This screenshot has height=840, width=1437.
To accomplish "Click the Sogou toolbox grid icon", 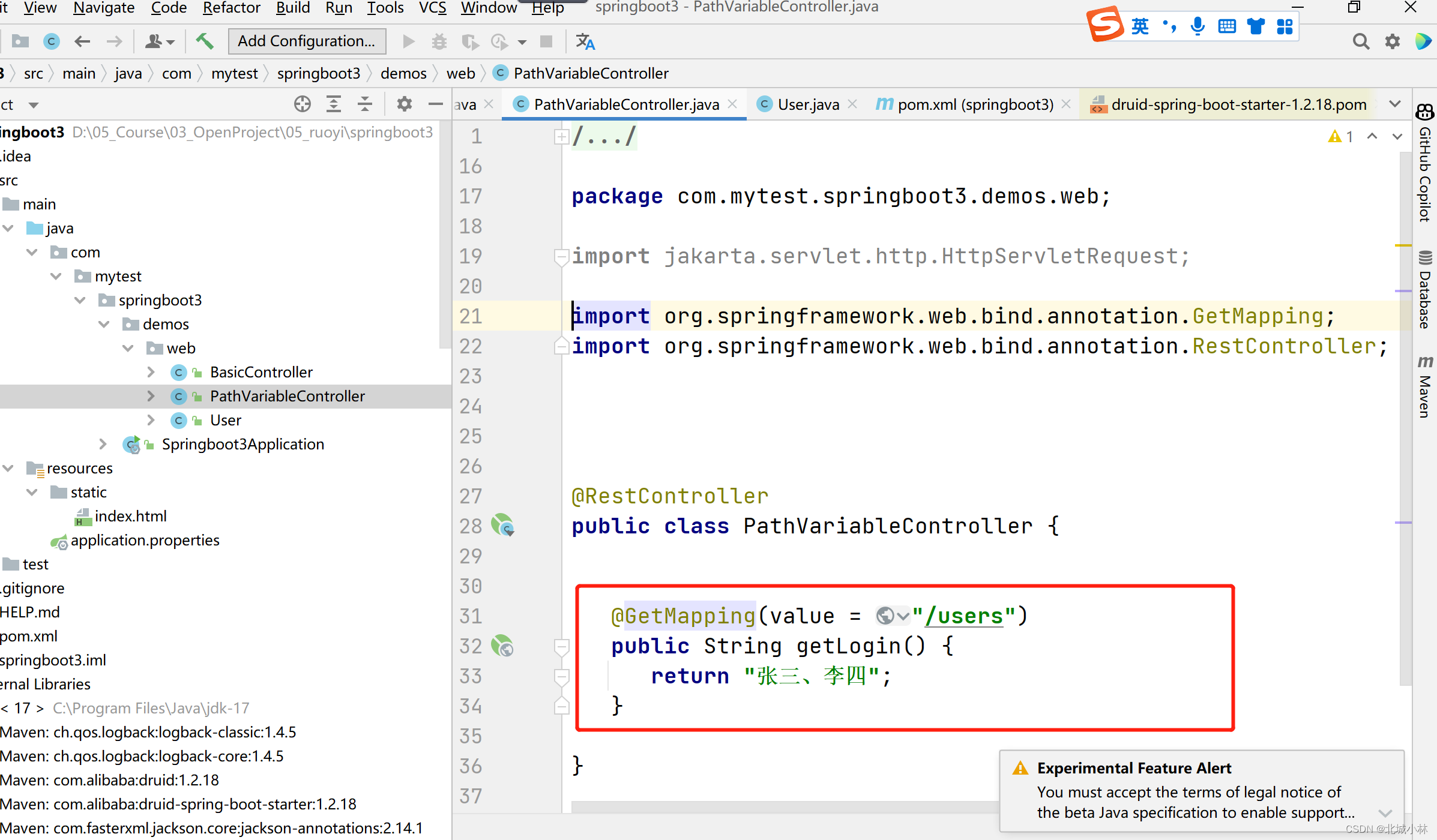I will 1285,26.
